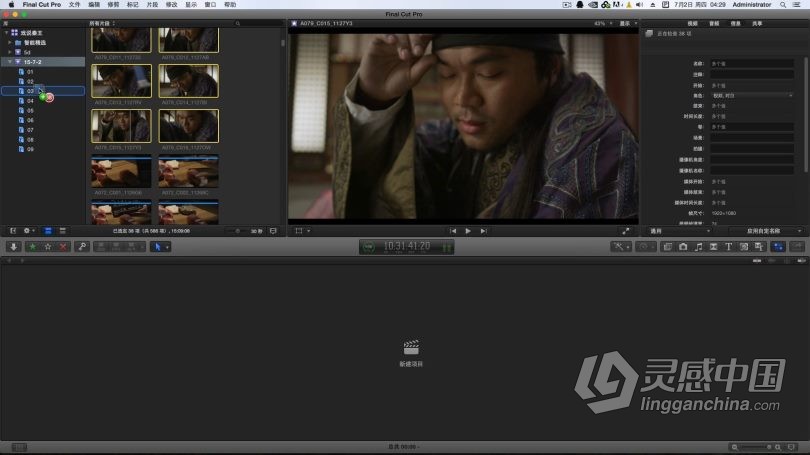
Task: Show background tasks indicator beside timecode
Action: point(368,247)
